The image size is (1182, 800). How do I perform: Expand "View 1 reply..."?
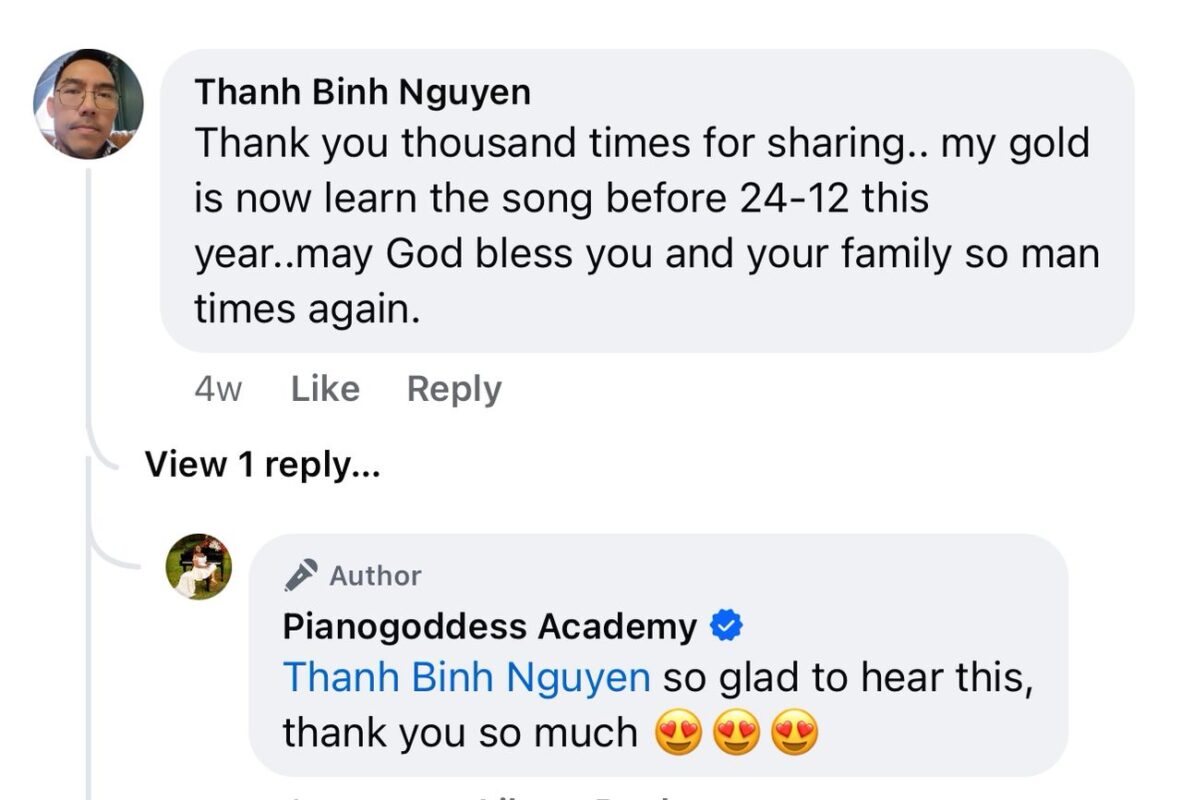click(x=262, y=464)
